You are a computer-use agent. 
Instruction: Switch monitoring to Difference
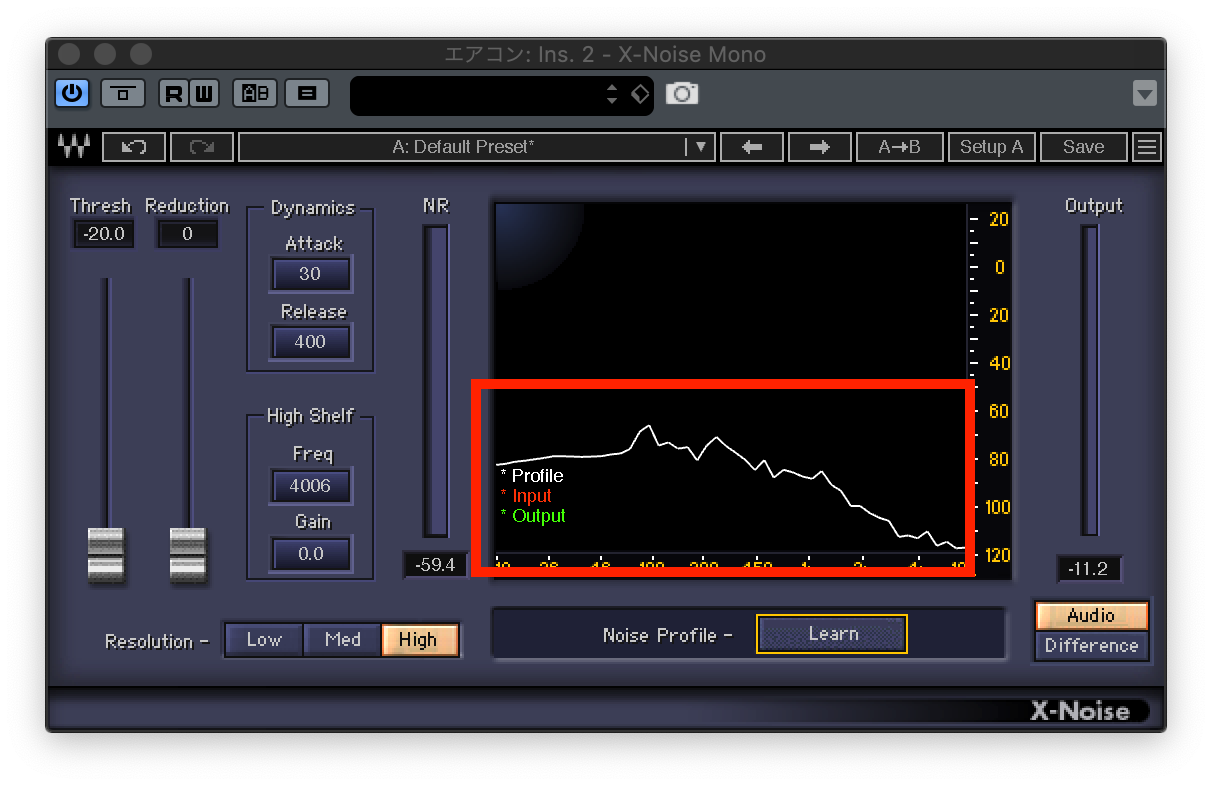1091,646
